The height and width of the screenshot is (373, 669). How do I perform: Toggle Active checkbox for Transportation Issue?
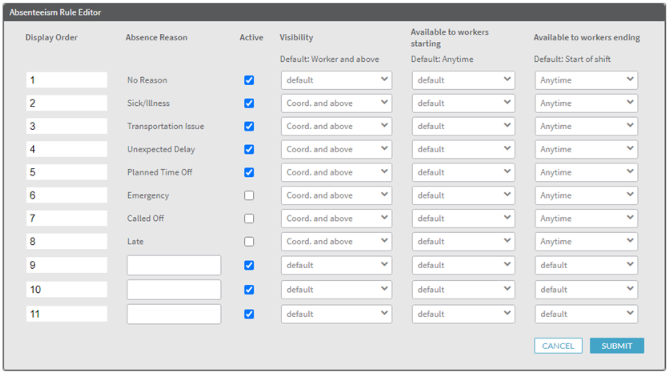coord(249,126)
